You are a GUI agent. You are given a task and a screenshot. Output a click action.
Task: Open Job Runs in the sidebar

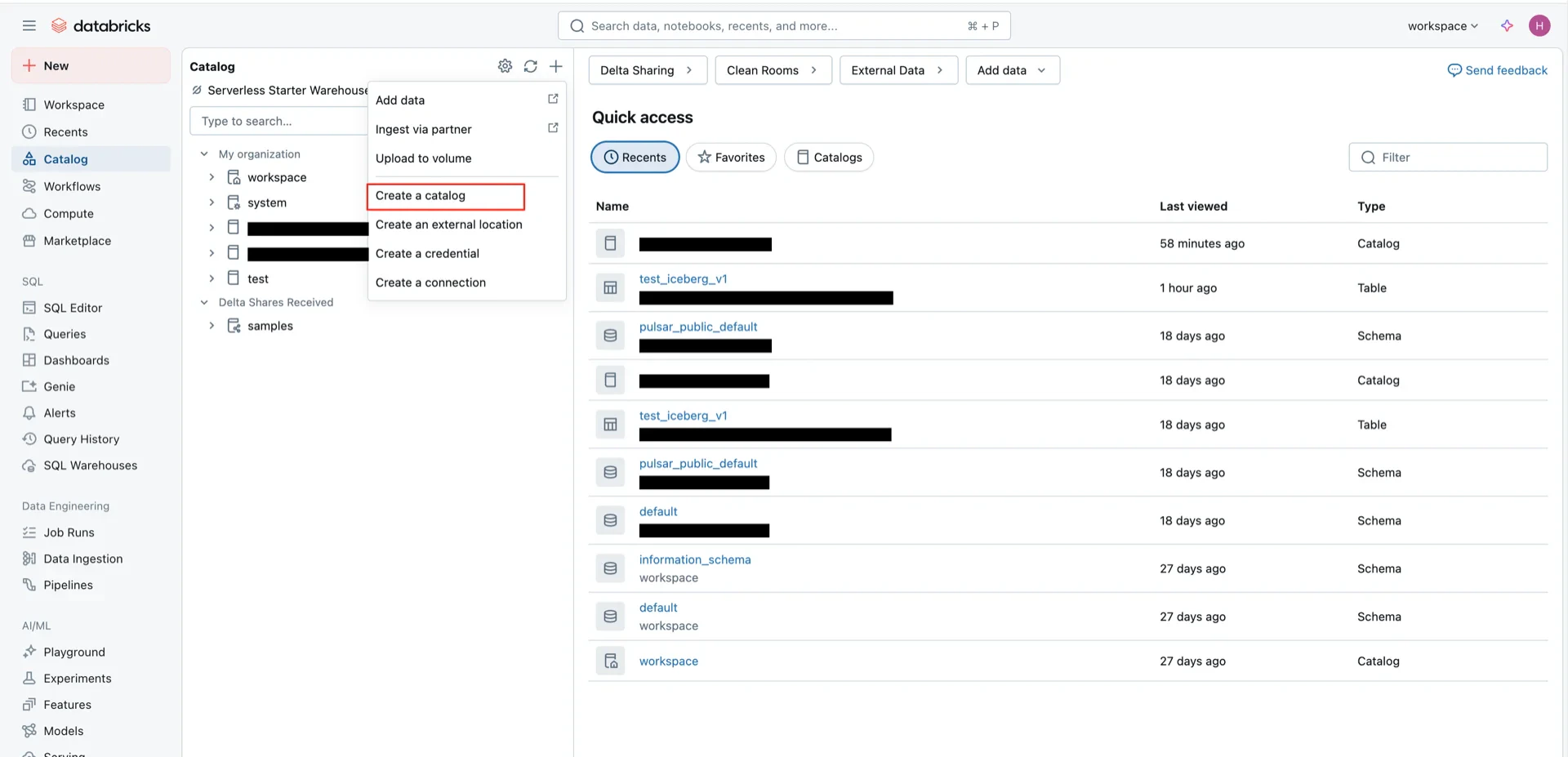[91, 532]
